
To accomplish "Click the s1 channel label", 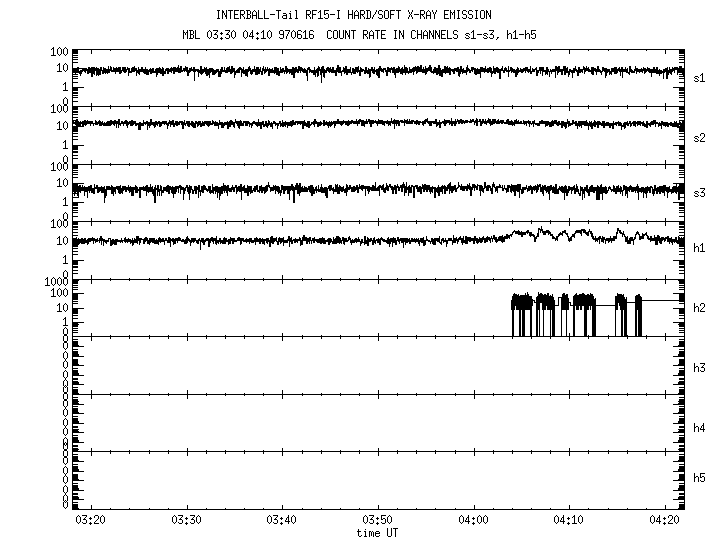I will point(700,77).
